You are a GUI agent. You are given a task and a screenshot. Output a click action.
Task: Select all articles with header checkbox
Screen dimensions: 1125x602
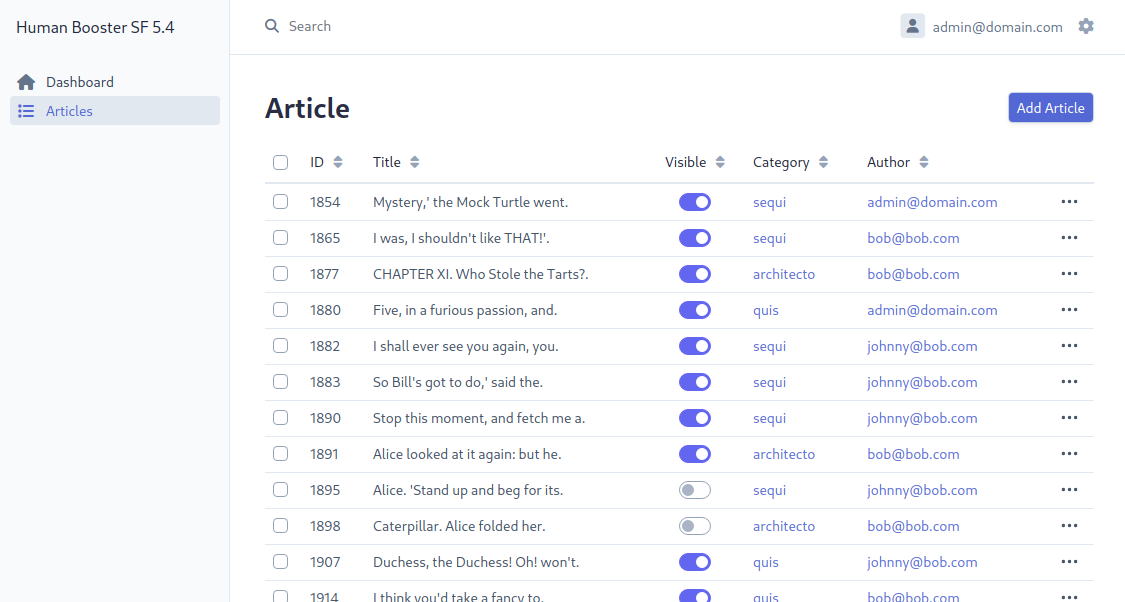(x=281, y=162)
